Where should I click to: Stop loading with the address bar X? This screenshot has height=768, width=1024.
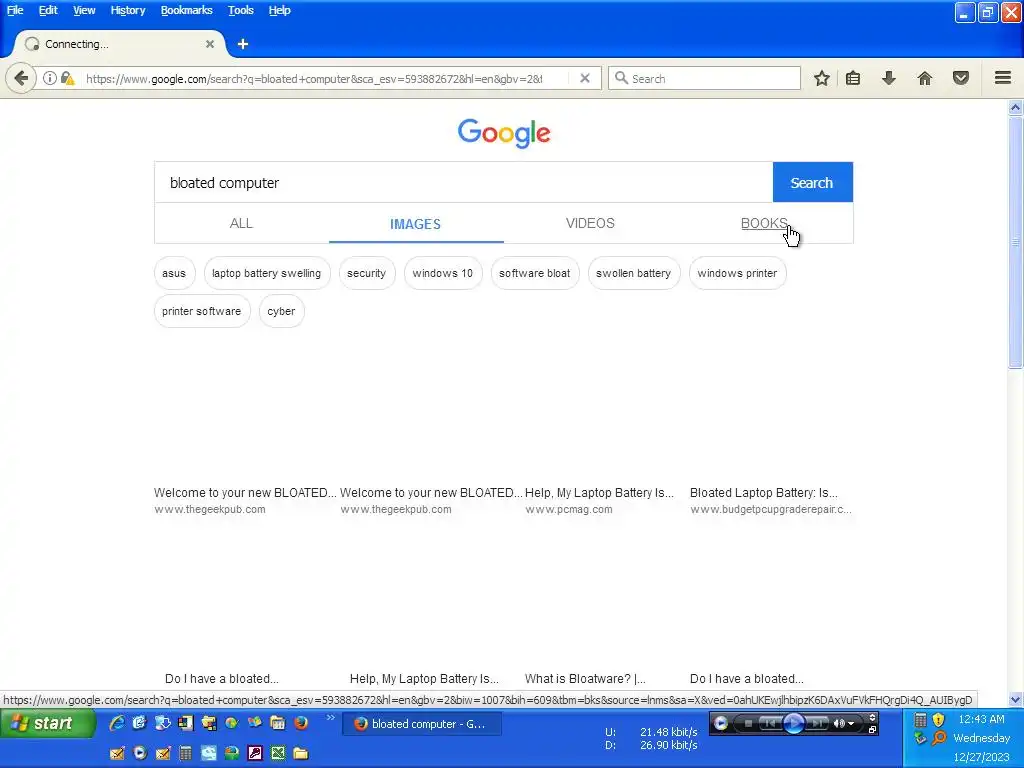coord(585,78)
